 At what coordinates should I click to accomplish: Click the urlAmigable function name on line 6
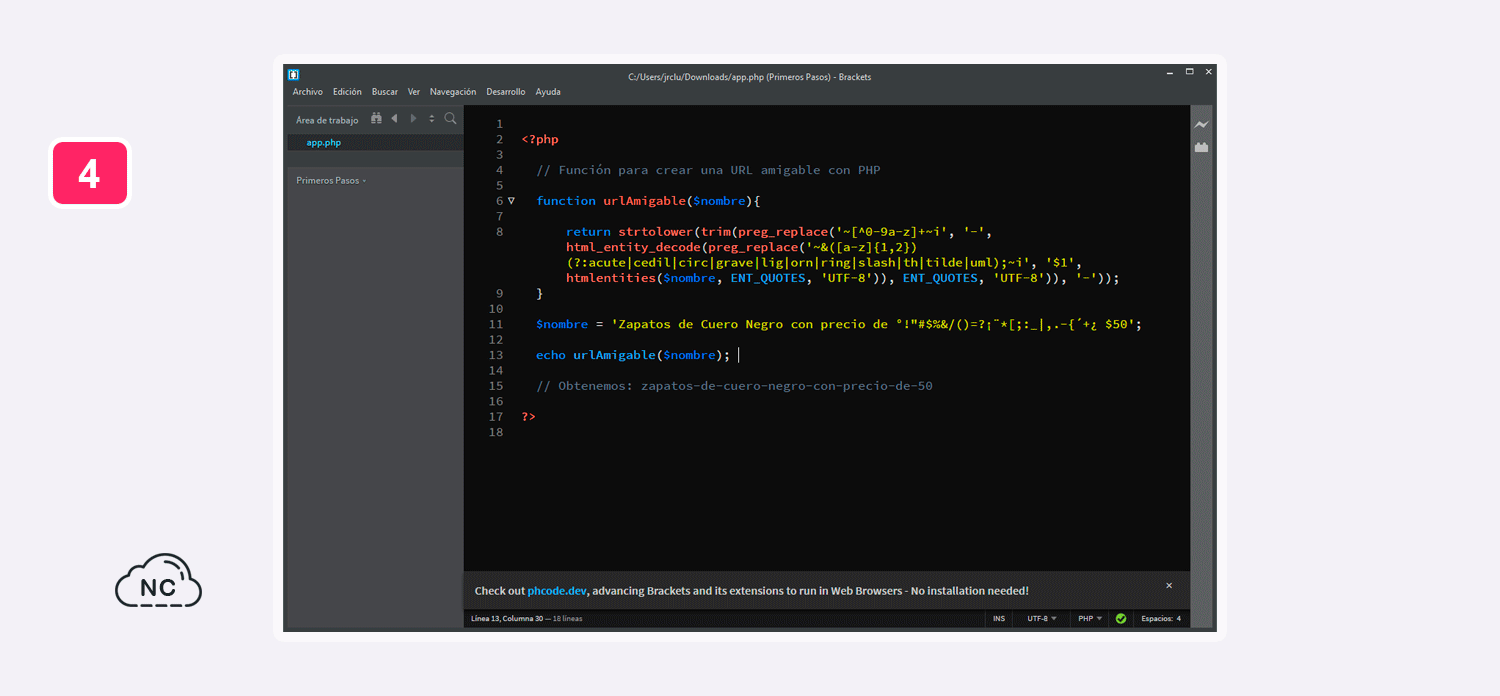644,201
